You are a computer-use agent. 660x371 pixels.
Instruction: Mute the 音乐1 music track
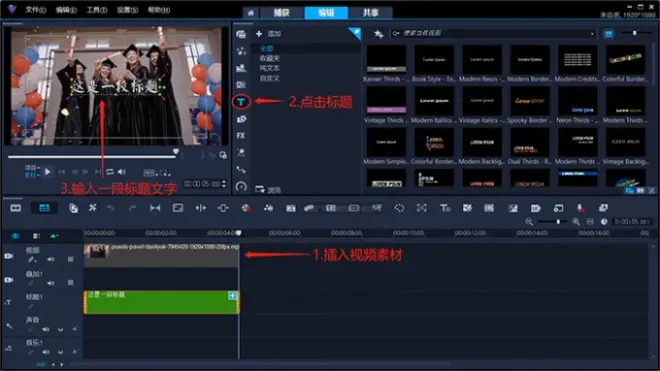click(x=45, y=352)
